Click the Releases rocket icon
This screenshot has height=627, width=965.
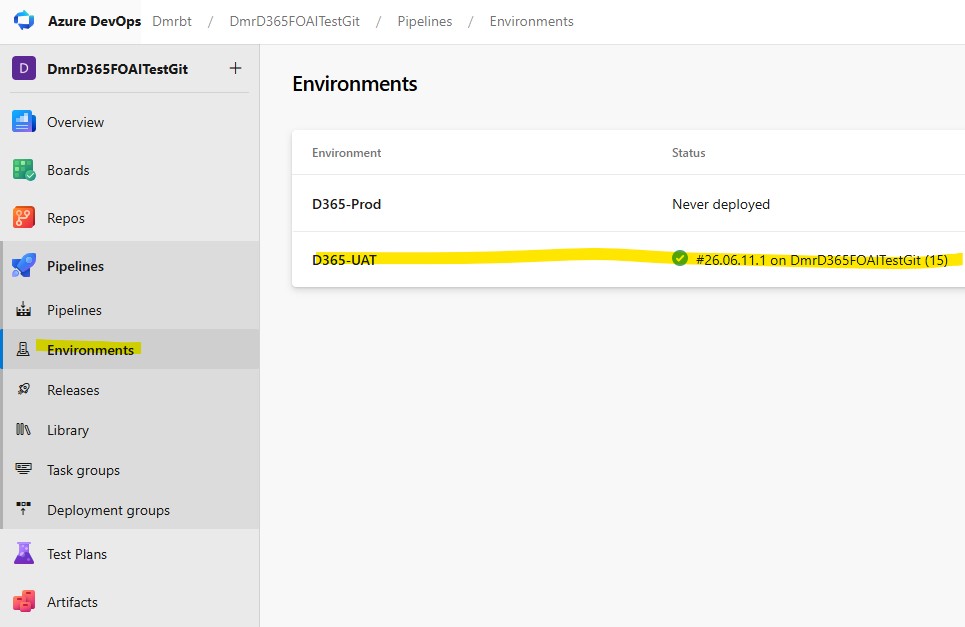23,389
